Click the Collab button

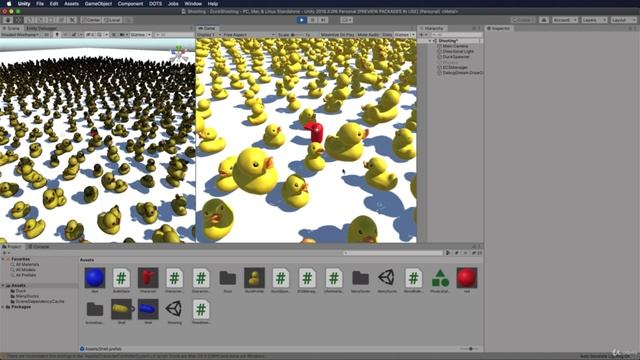click(x=523, y=20)
